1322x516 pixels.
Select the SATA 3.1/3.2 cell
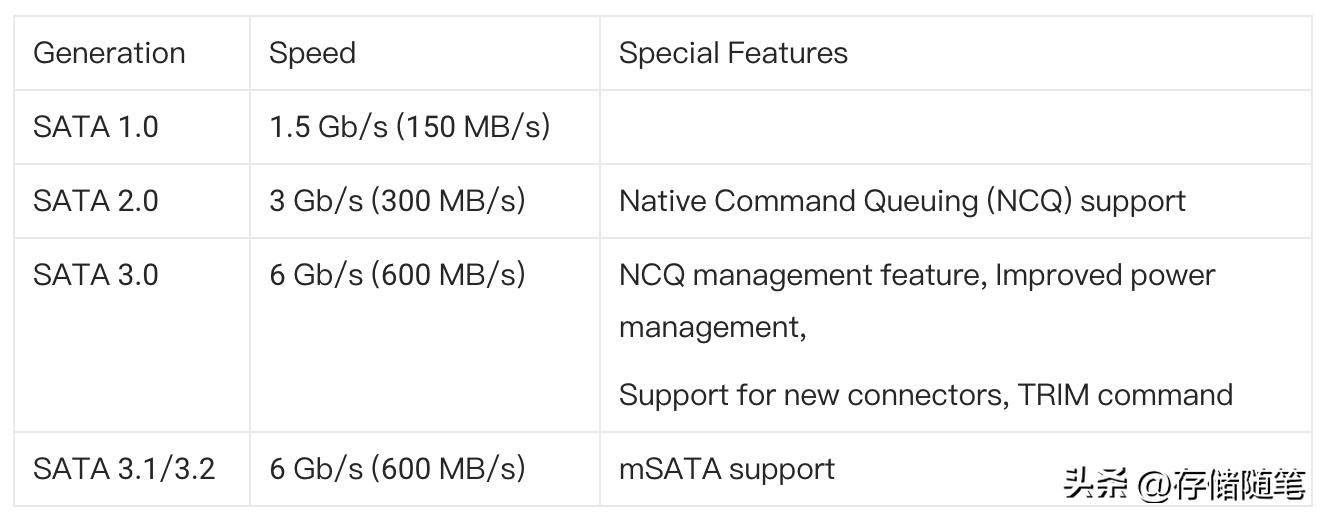coord(124,469)
